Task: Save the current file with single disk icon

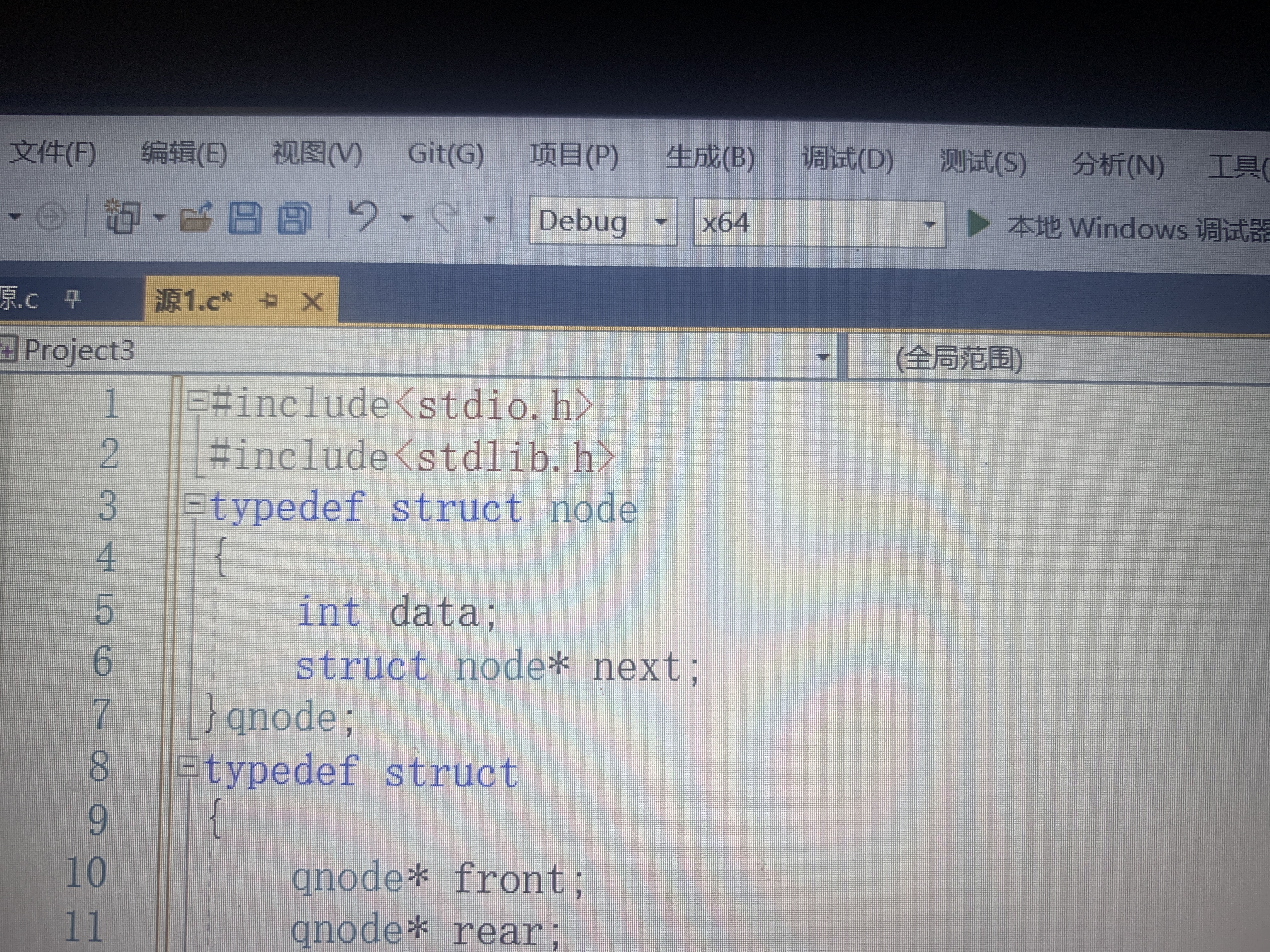Action: coord(245,218)
